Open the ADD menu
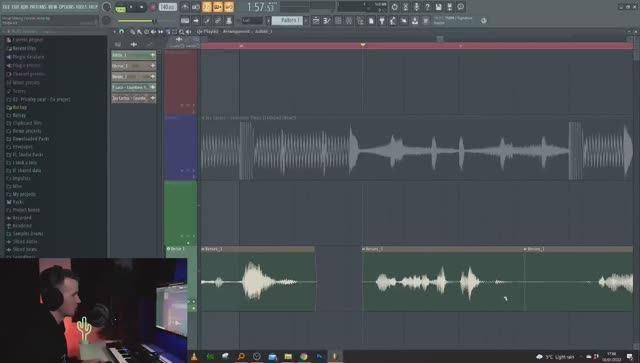This screenshot has width=640, height=363. [x=25, y=7]
